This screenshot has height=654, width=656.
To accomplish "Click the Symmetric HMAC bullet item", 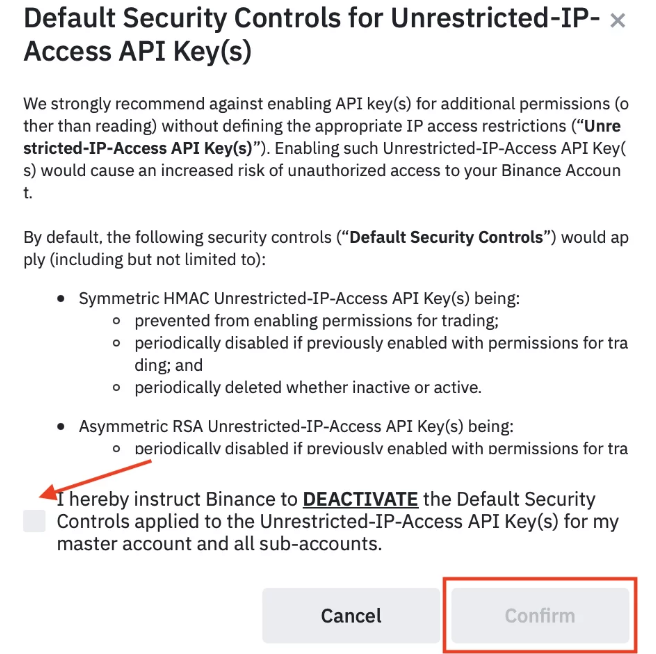I will tap(299, 298).
